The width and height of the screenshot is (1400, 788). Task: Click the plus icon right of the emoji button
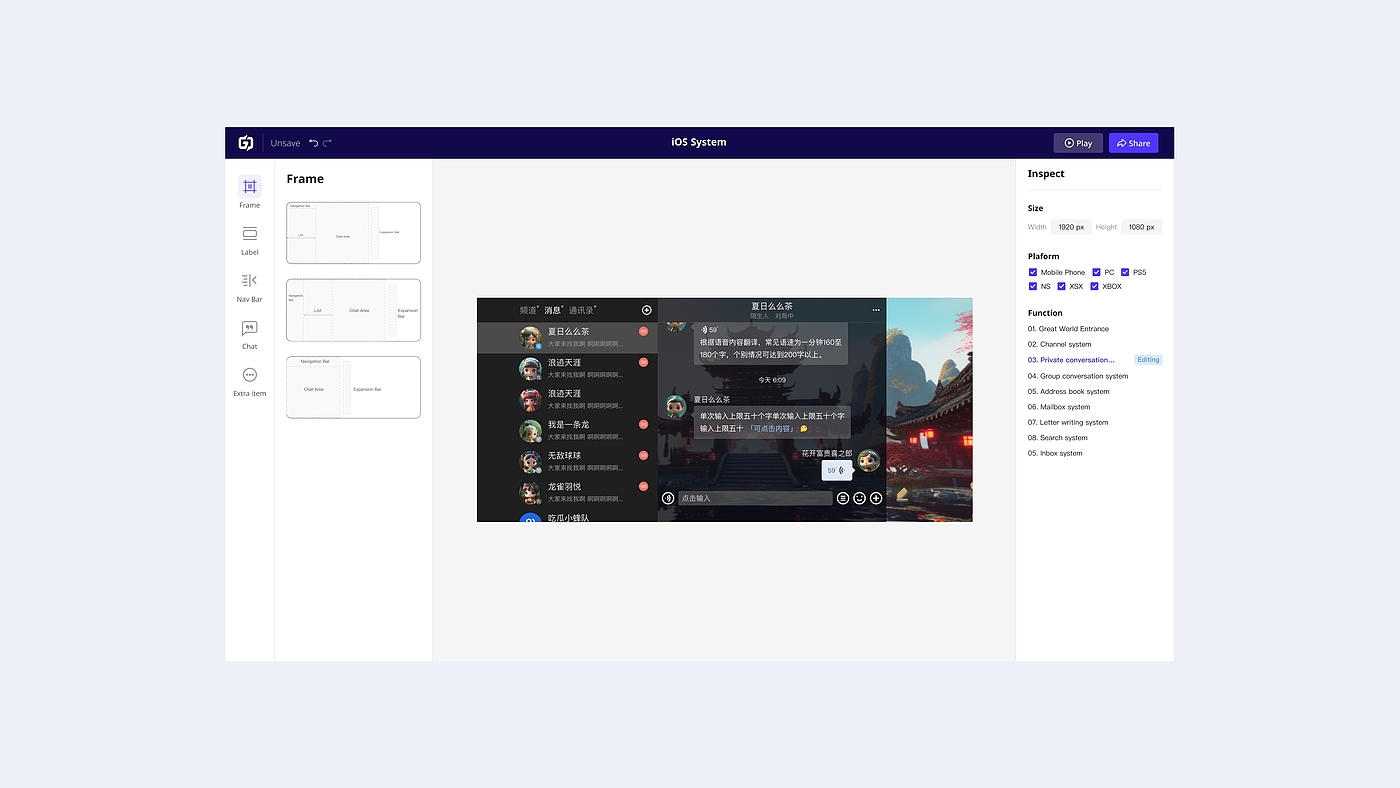point(876,498)
